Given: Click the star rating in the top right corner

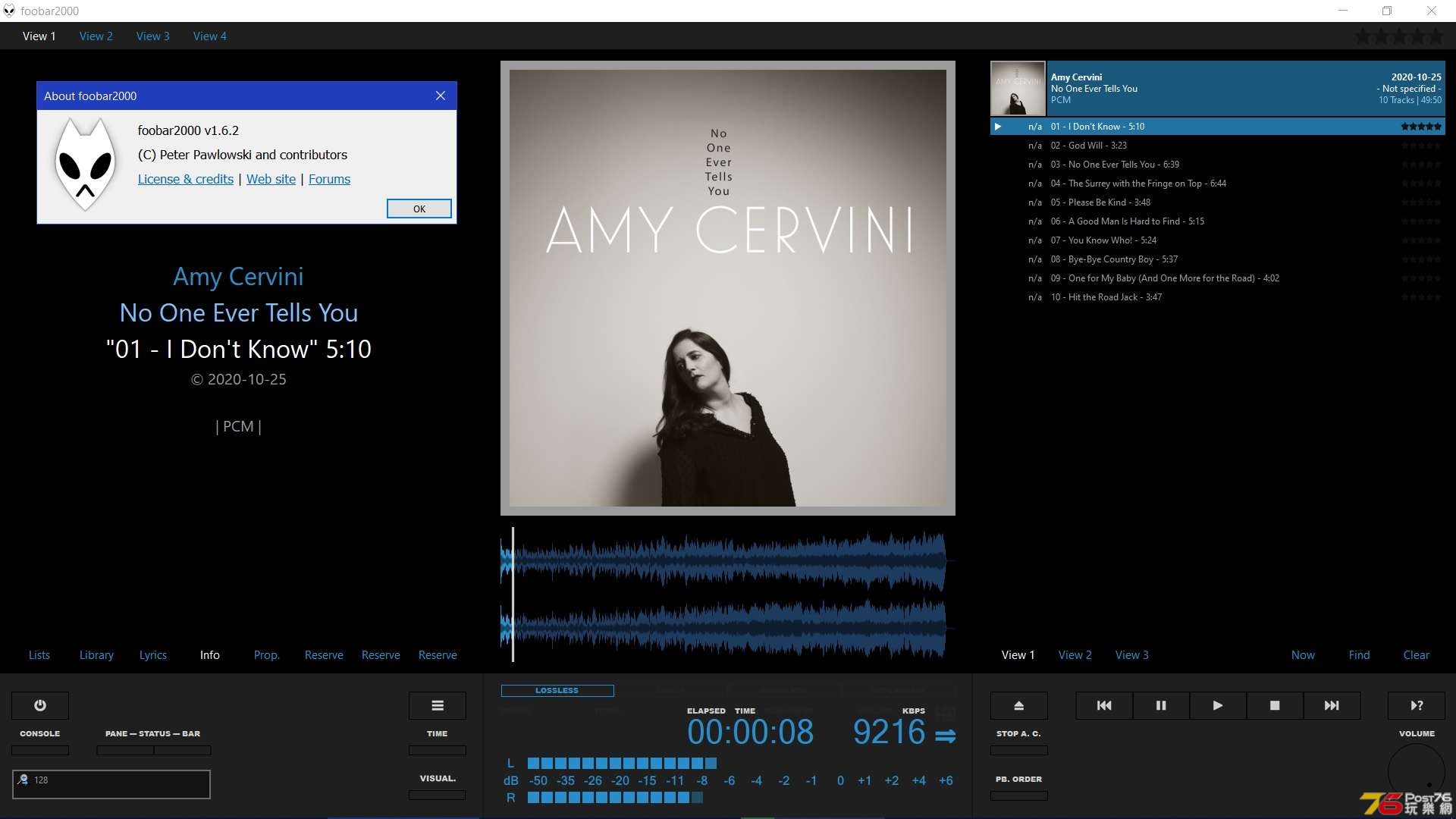Looking at the screenshot, I should coord(1399,36).
